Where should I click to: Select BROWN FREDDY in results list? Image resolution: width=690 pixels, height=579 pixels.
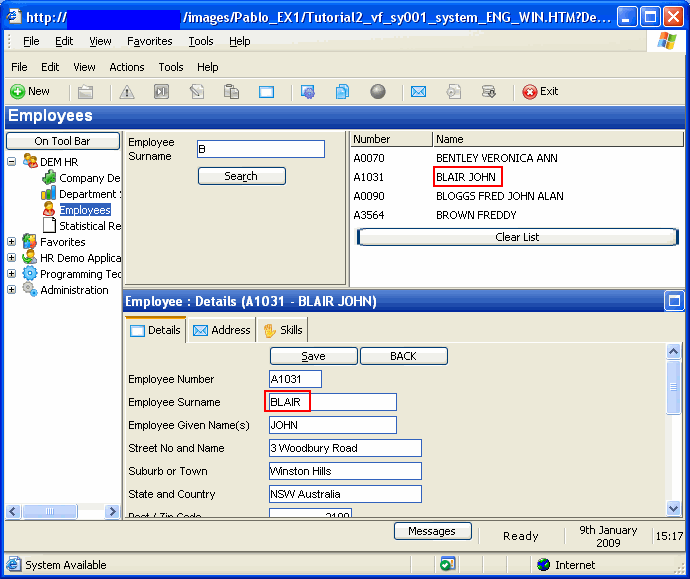click(x=476, y=215)
